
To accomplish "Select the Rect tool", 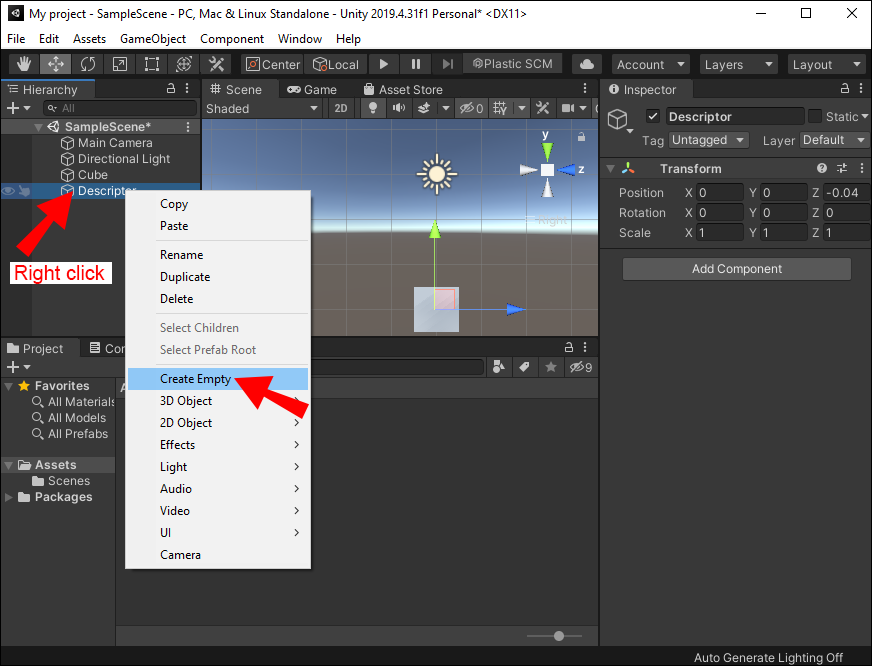I will point(152,64).
